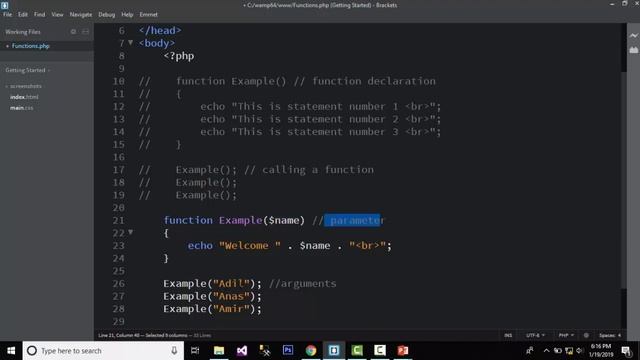Collapse code fold arrow at line 22
Viewport: 640px width, 360px height.
click(x=131, y=232)
